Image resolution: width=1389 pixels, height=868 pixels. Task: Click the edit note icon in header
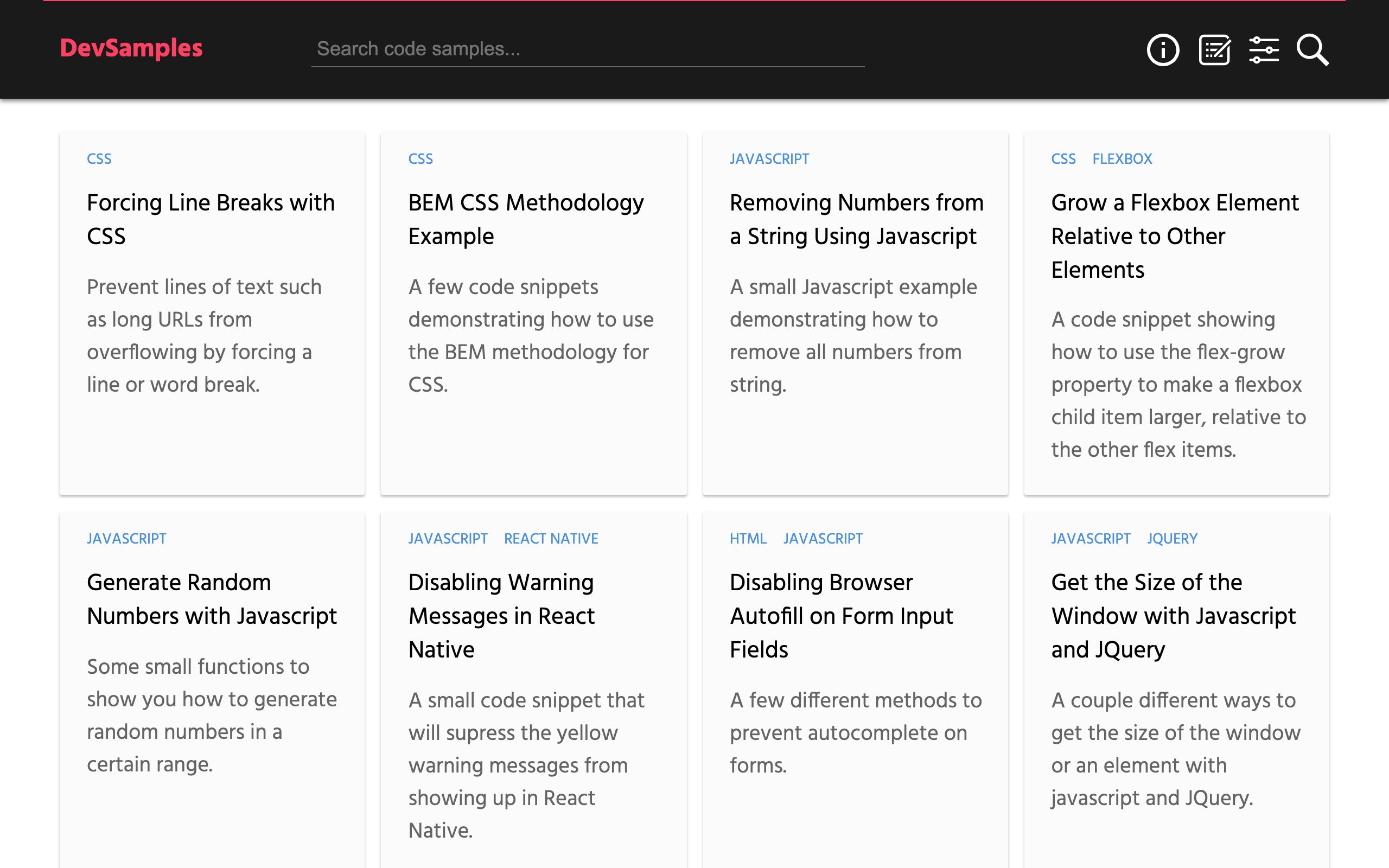pos(1214,50)
